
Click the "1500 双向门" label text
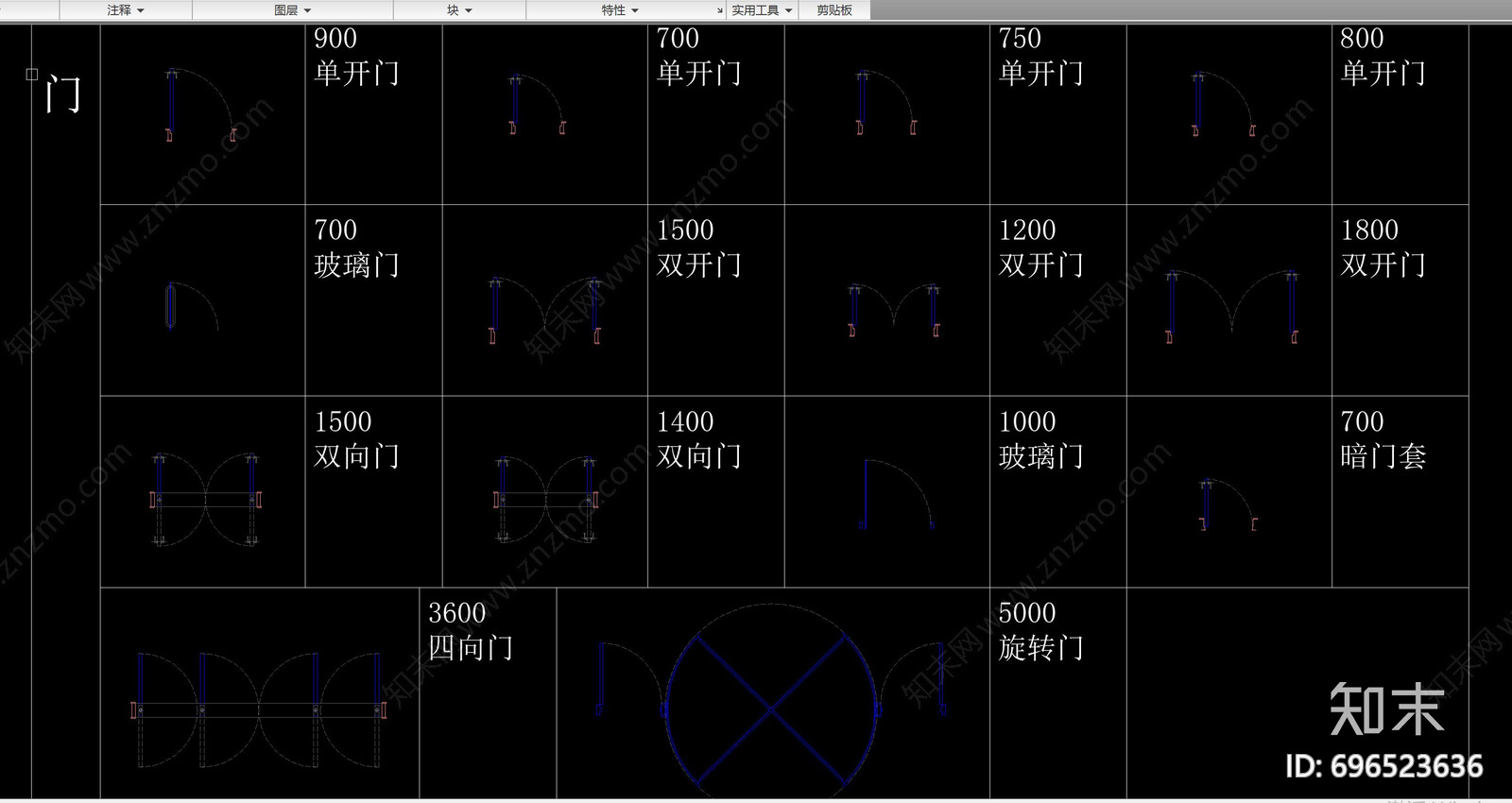(x=356, y=440)
